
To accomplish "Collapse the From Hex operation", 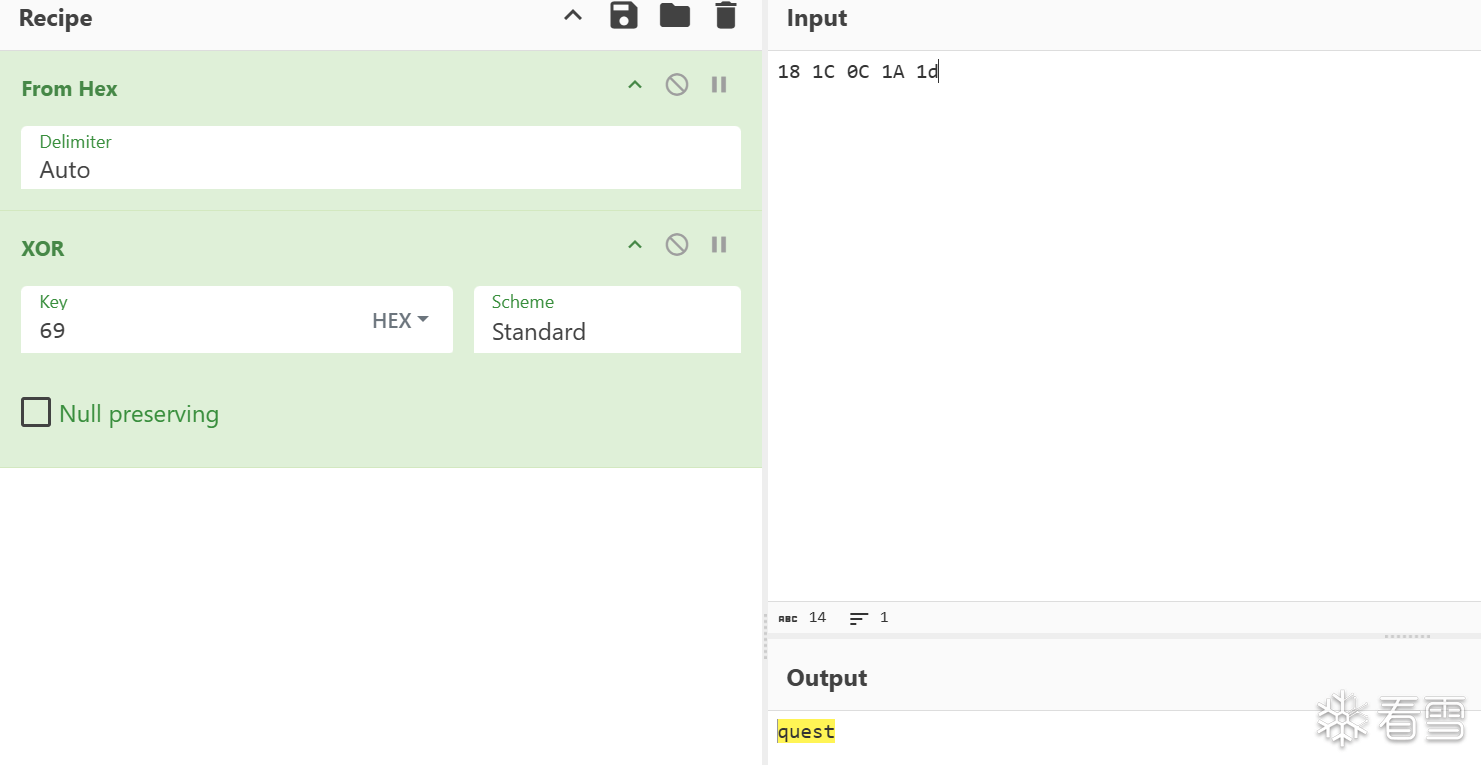I will point(635,85).
